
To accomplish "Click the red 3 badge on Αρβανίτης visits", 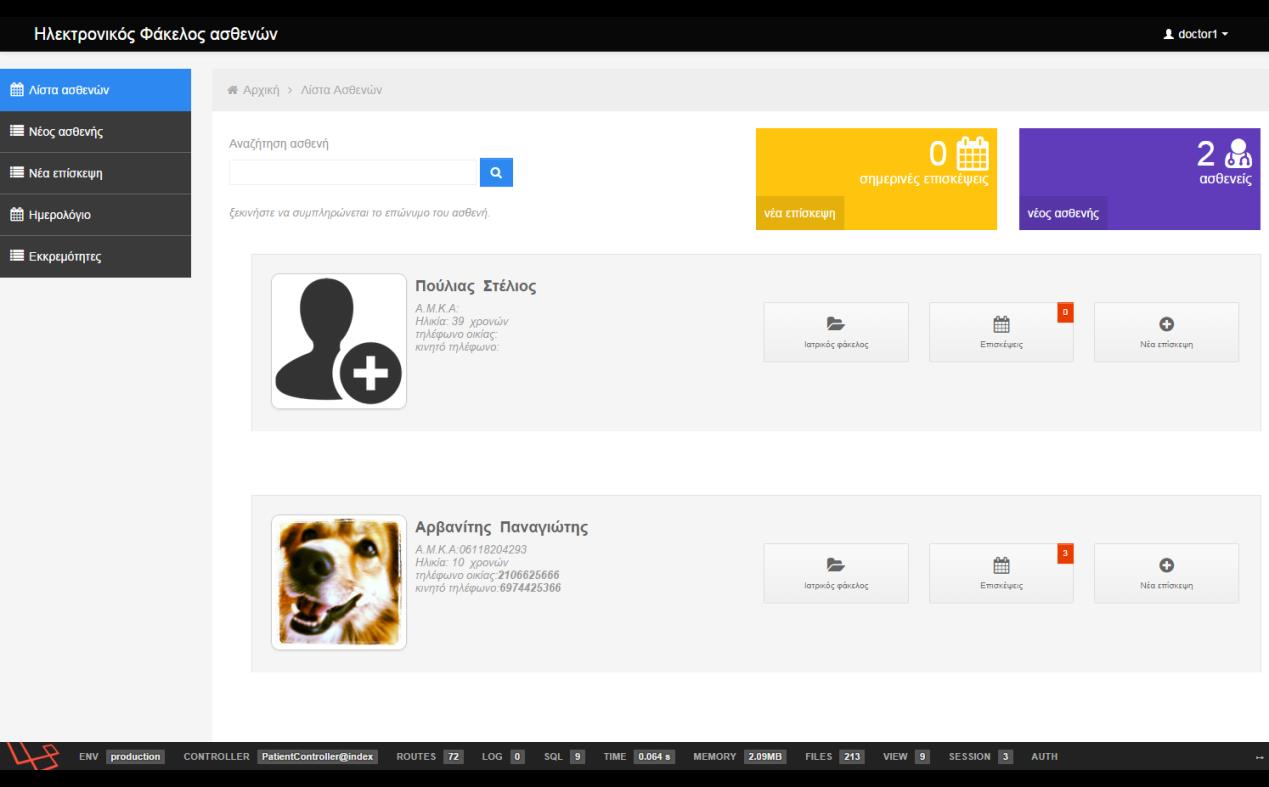I will [1065, 553].
